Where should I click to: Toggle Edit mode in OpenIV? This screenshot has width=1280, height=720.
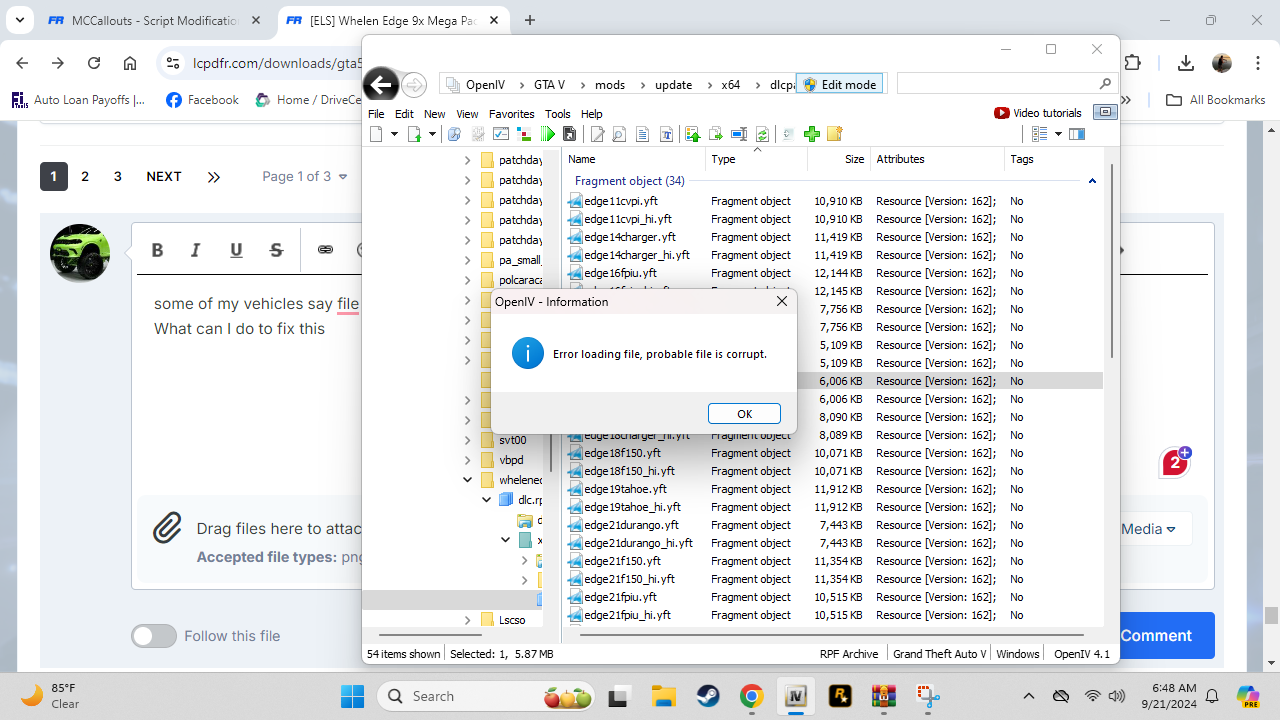pyautogui.click(x=839, y=85)
